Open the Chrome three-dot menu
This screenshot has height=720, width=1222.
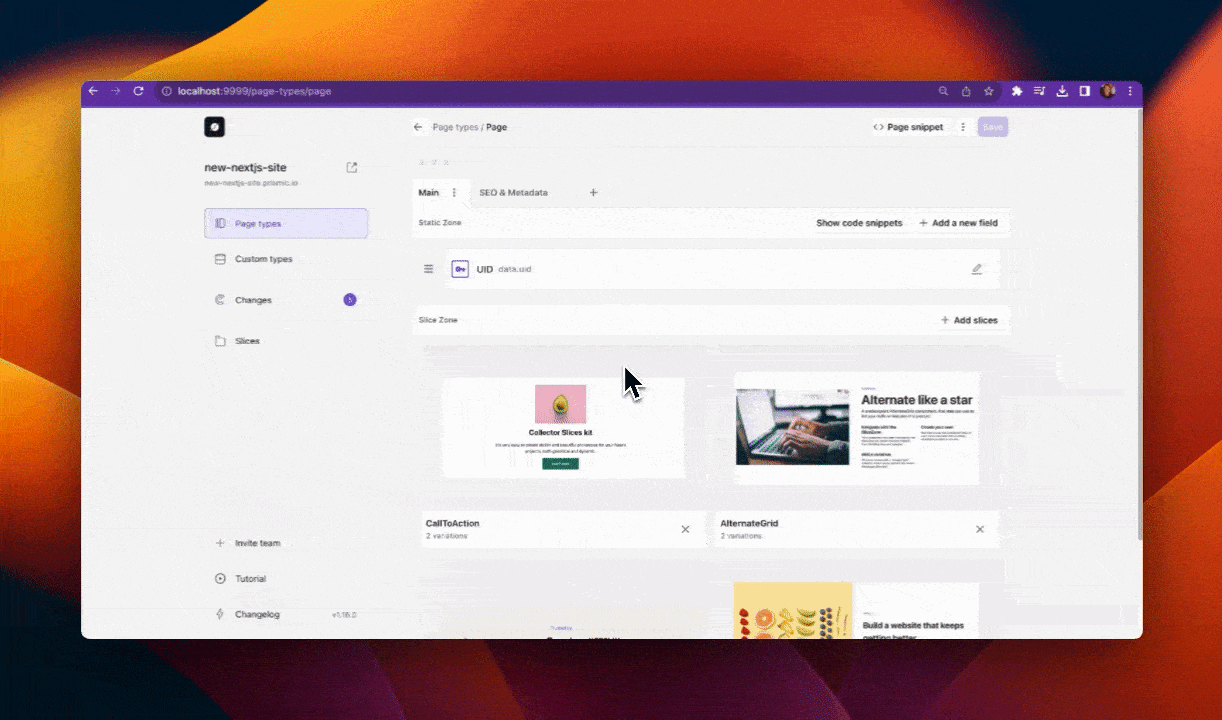pyautogui.click(x=1129, y=91)
